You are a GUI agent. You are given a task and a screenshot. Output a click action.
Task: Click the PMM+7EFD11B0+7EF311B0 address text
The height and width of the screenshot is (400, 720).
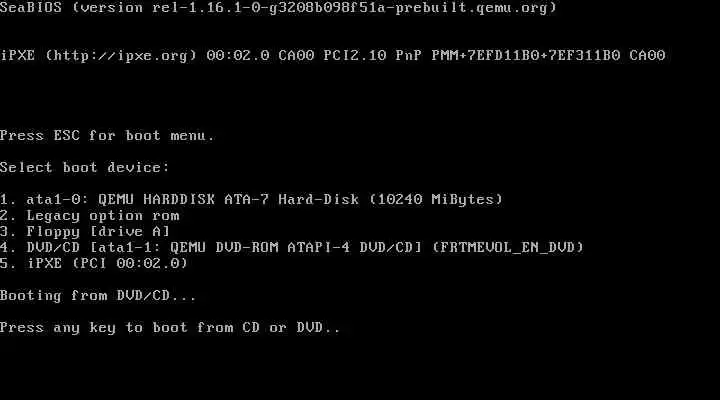click(x=526, y=56)
